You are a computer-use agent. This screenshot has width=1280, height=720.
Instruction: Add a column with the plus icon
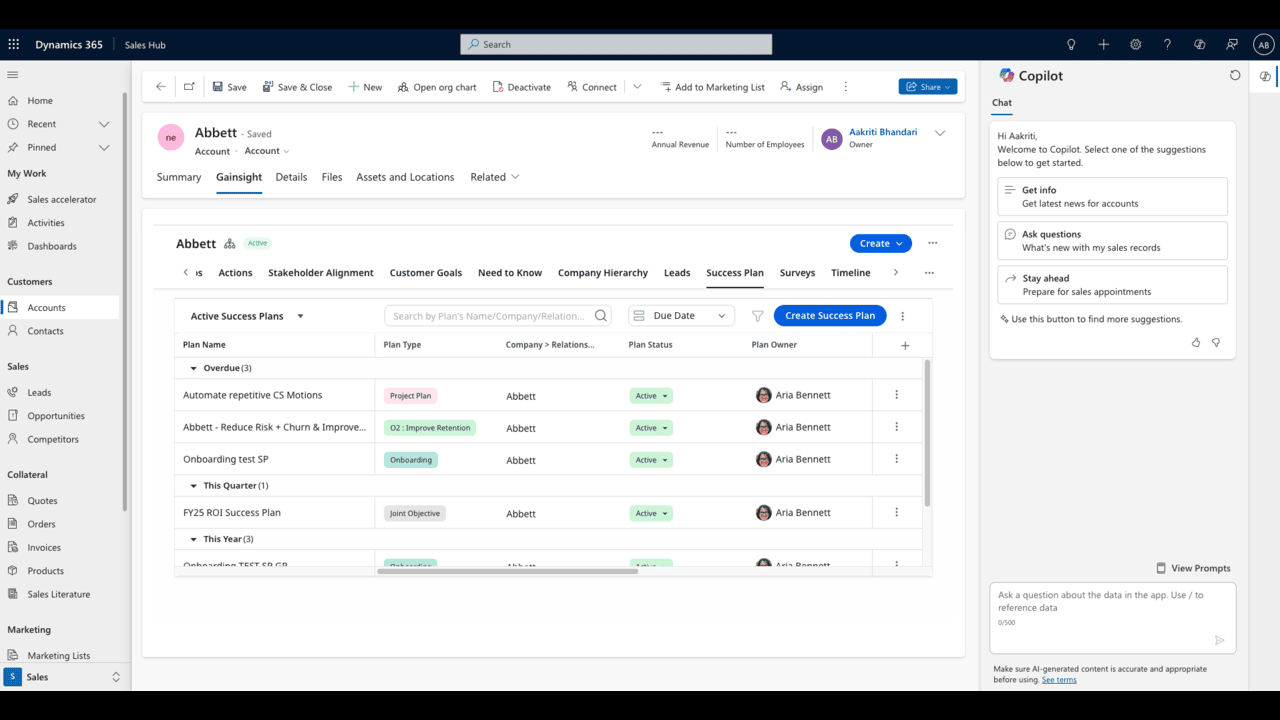pos(905,345)
